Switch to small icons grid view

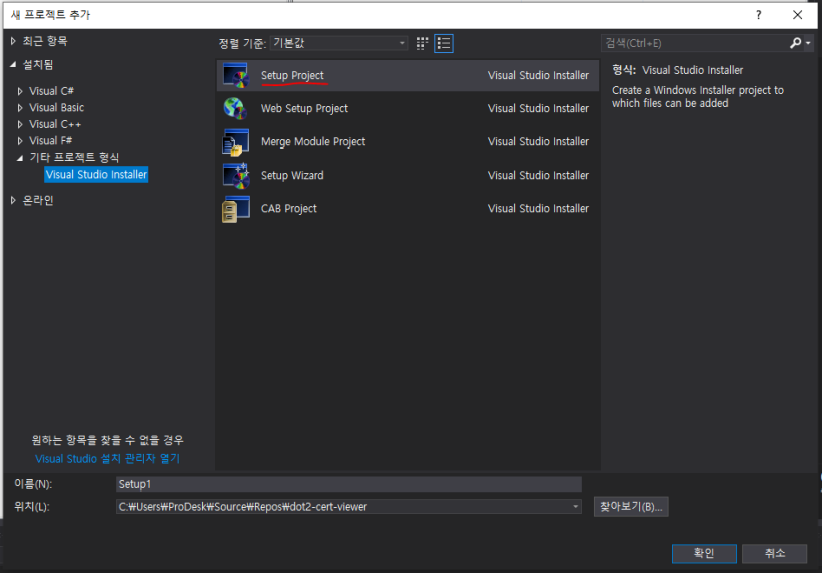tap(422, 43)
